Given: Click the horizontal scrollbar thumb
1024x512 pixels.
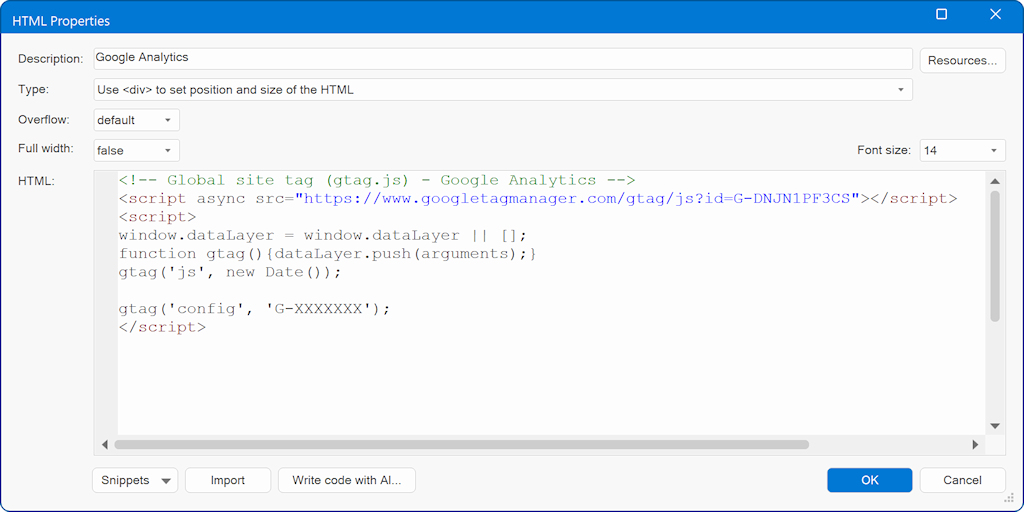Looking at the screenshot, I should coord(462,445).
